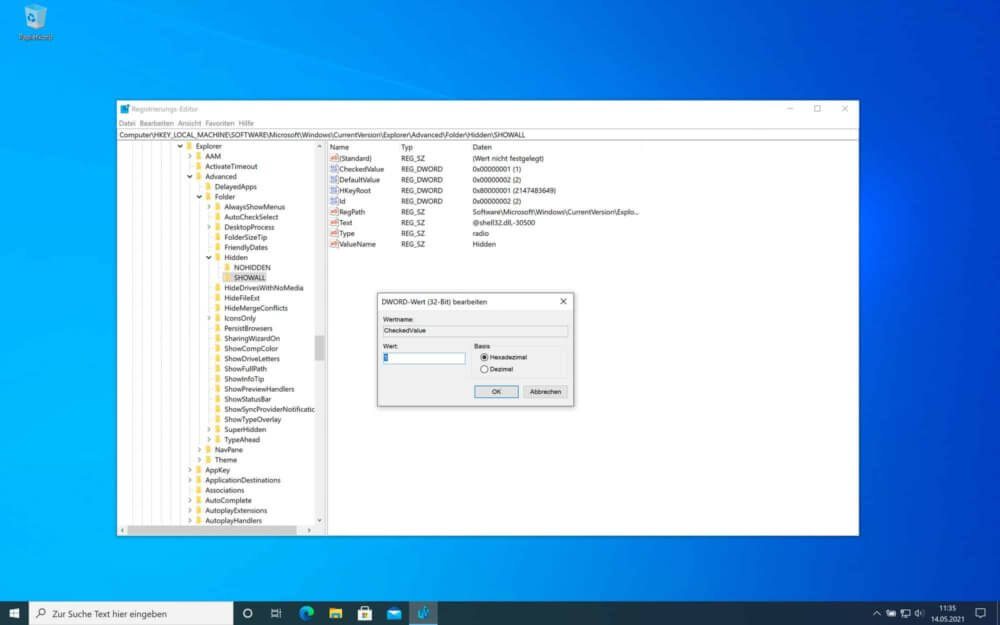Select the RegPath string value icon
The width and height of the screenshot is (1000, 625).
(x=334, y=212)
